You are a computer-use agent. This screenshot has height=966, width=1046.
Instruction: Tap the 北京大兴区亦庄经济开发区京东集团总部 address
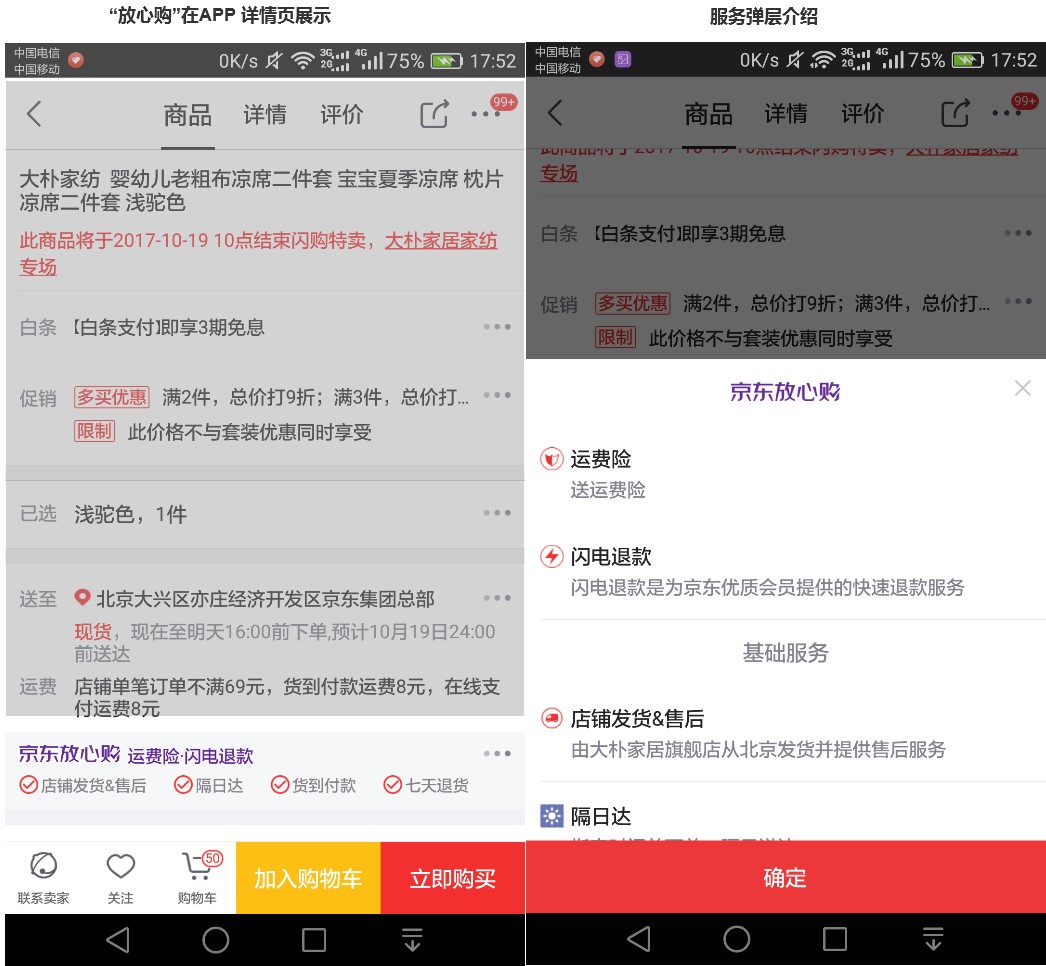(x=266, y=598)
